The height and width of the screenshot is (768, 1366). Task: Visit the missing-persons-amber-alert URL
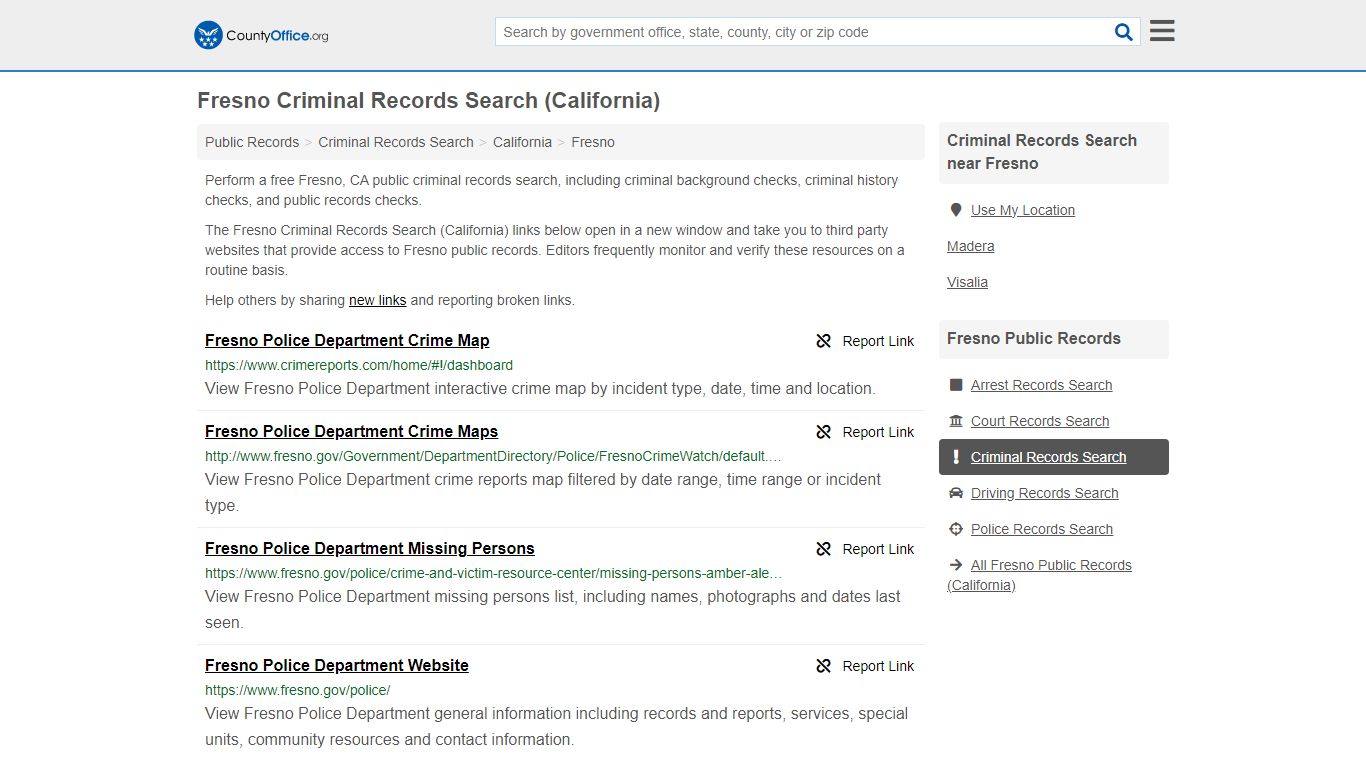coord(494,573)
